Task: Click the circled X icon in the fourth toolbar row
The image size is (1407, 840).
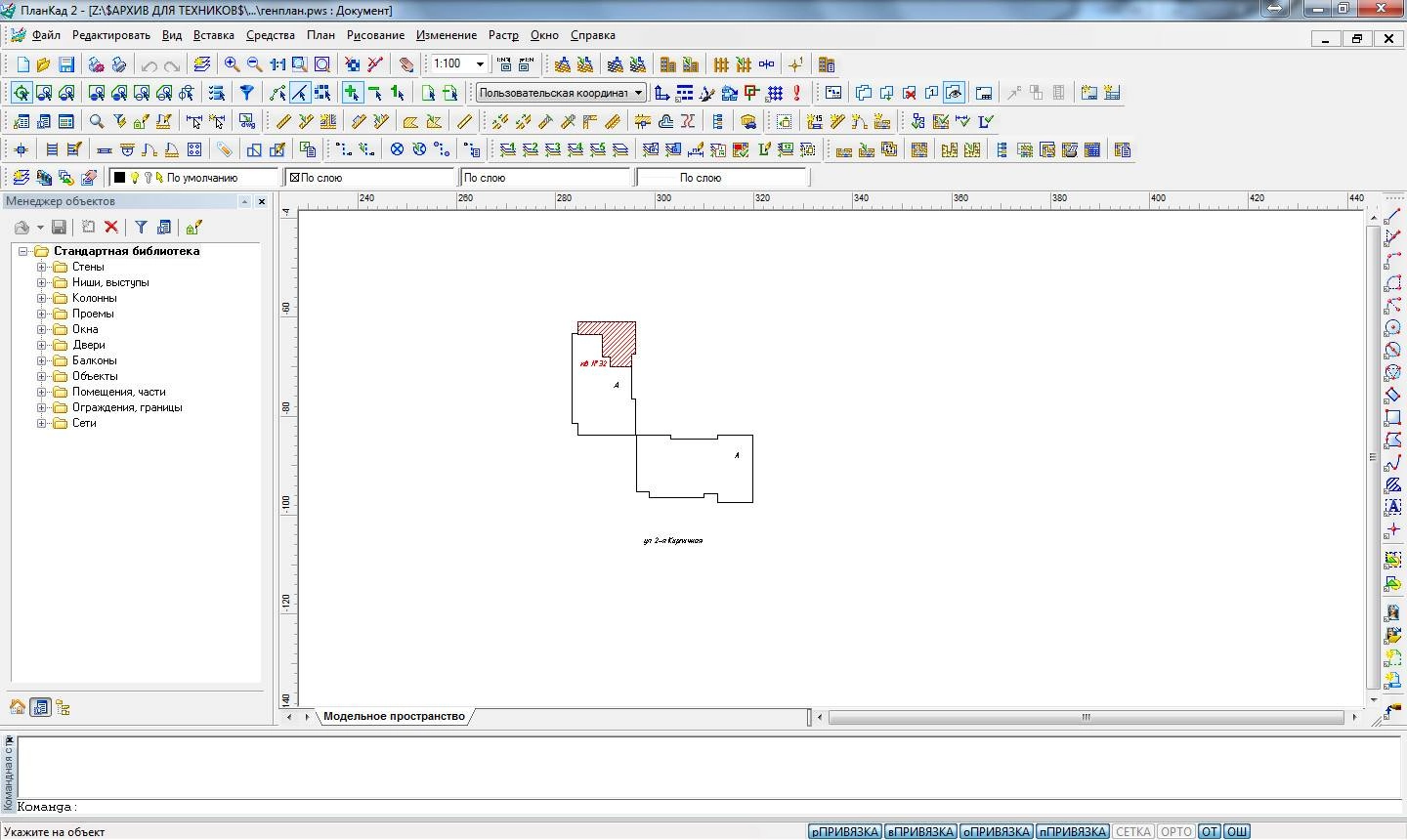Action: [x=397, y=149]
